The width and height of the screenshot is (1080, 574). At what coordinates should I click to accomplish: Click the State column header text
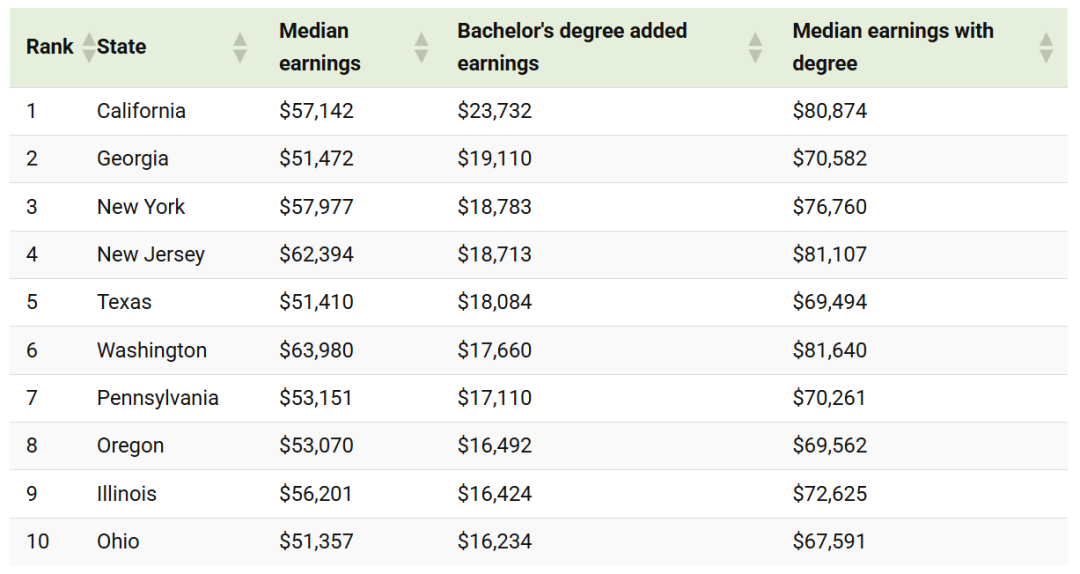pyautogui.click(x=122, y=47)
